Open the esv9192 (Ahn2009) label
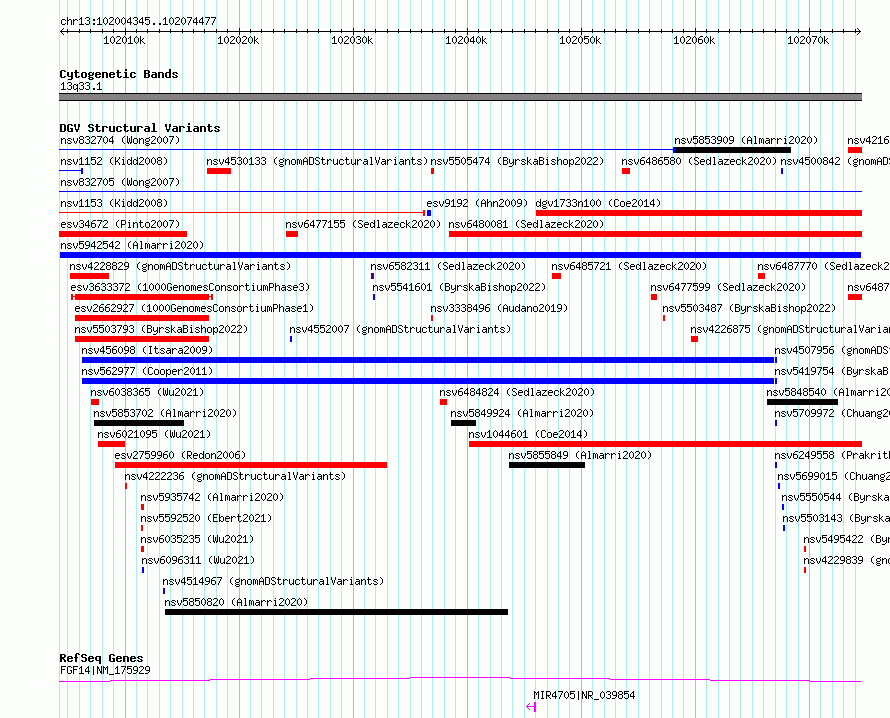890x718 pixels. 477,203
